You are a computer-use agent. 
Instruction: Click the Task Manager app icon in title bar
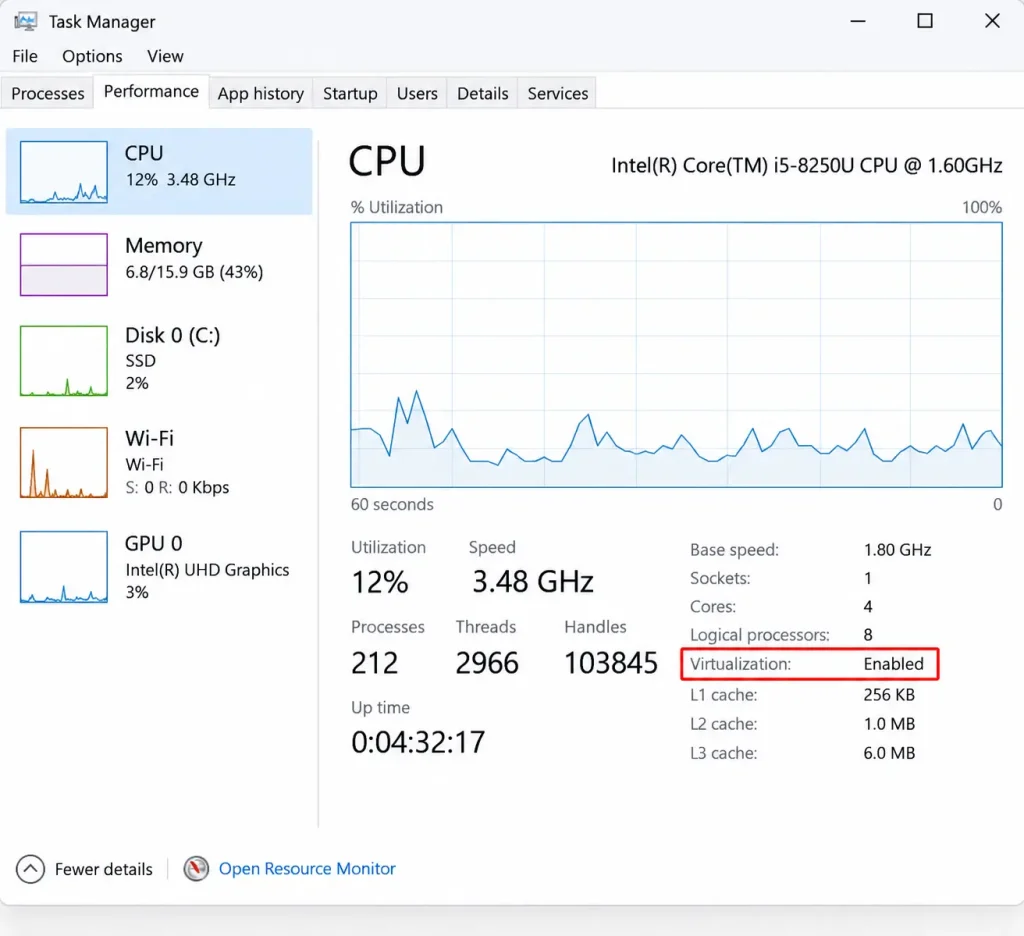[25, 22]
